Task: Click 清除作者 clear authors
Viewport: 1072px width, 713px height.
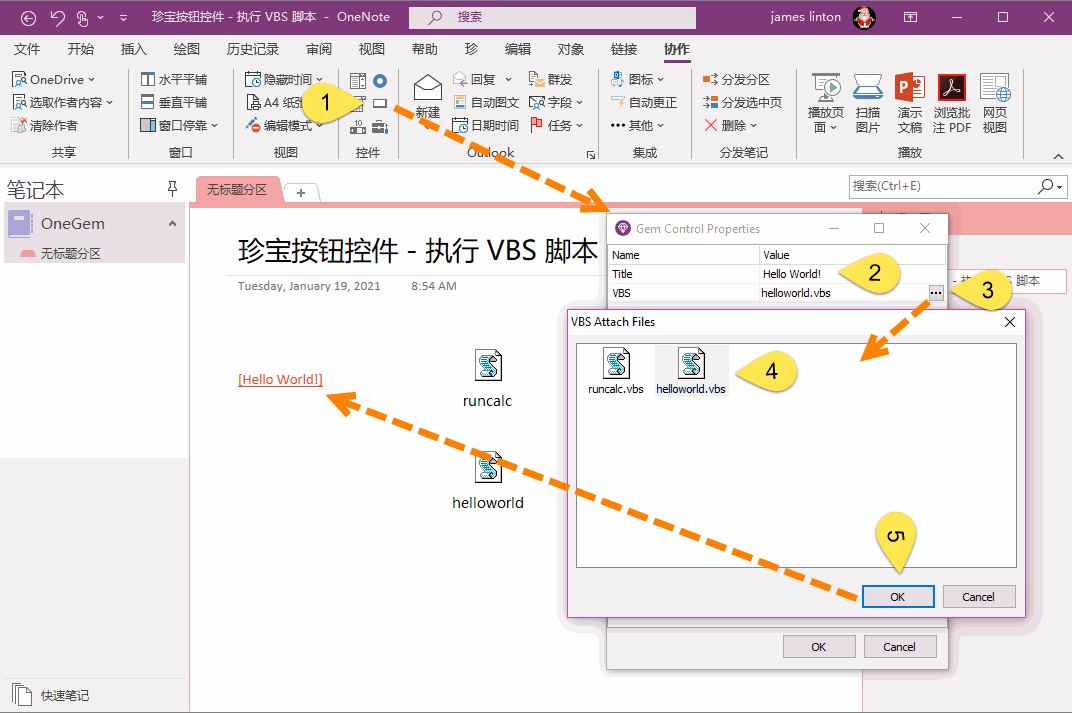Action: click(45, 126)
